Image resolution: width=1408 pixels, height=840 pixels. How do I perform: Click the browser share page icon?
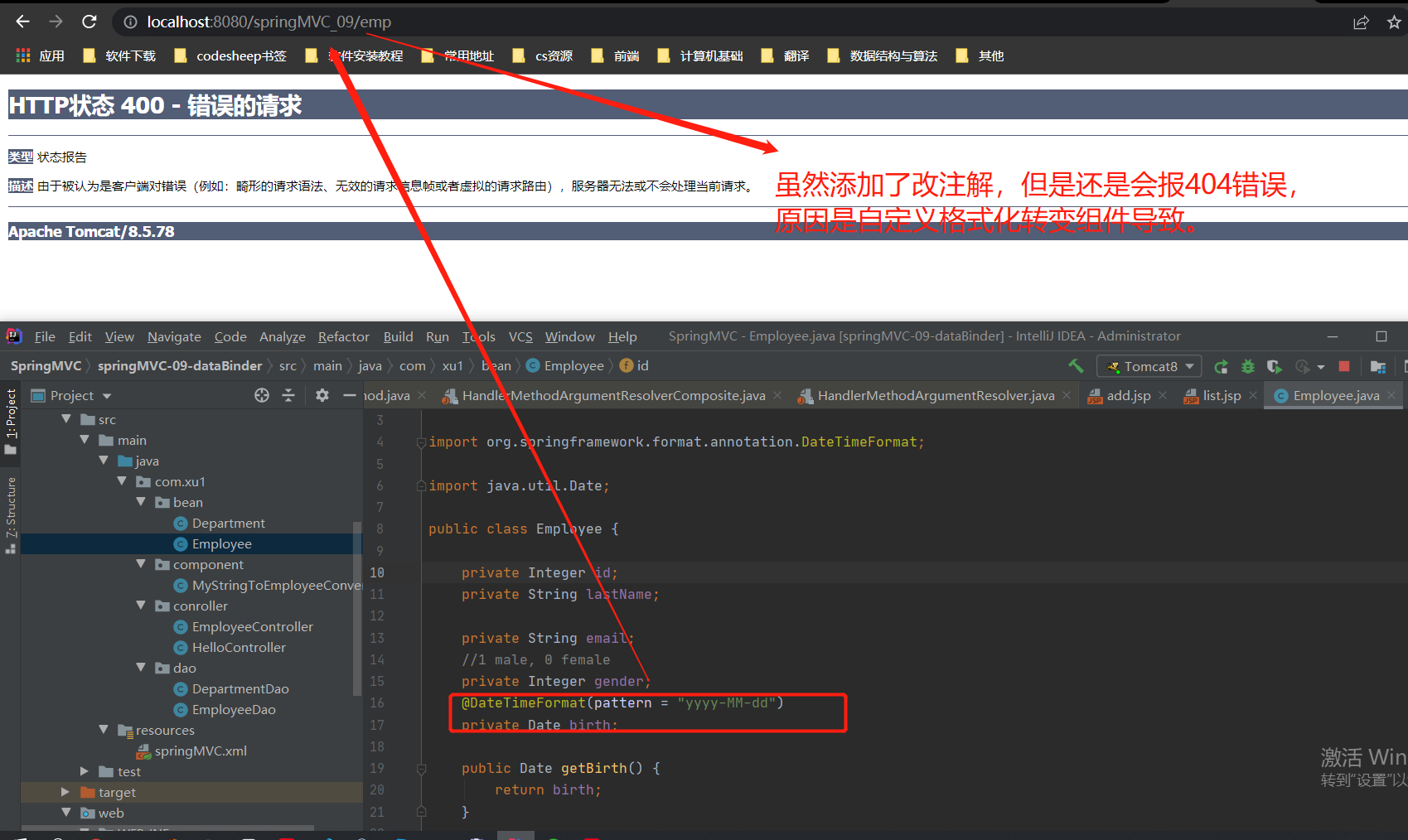pos(1361,22)
